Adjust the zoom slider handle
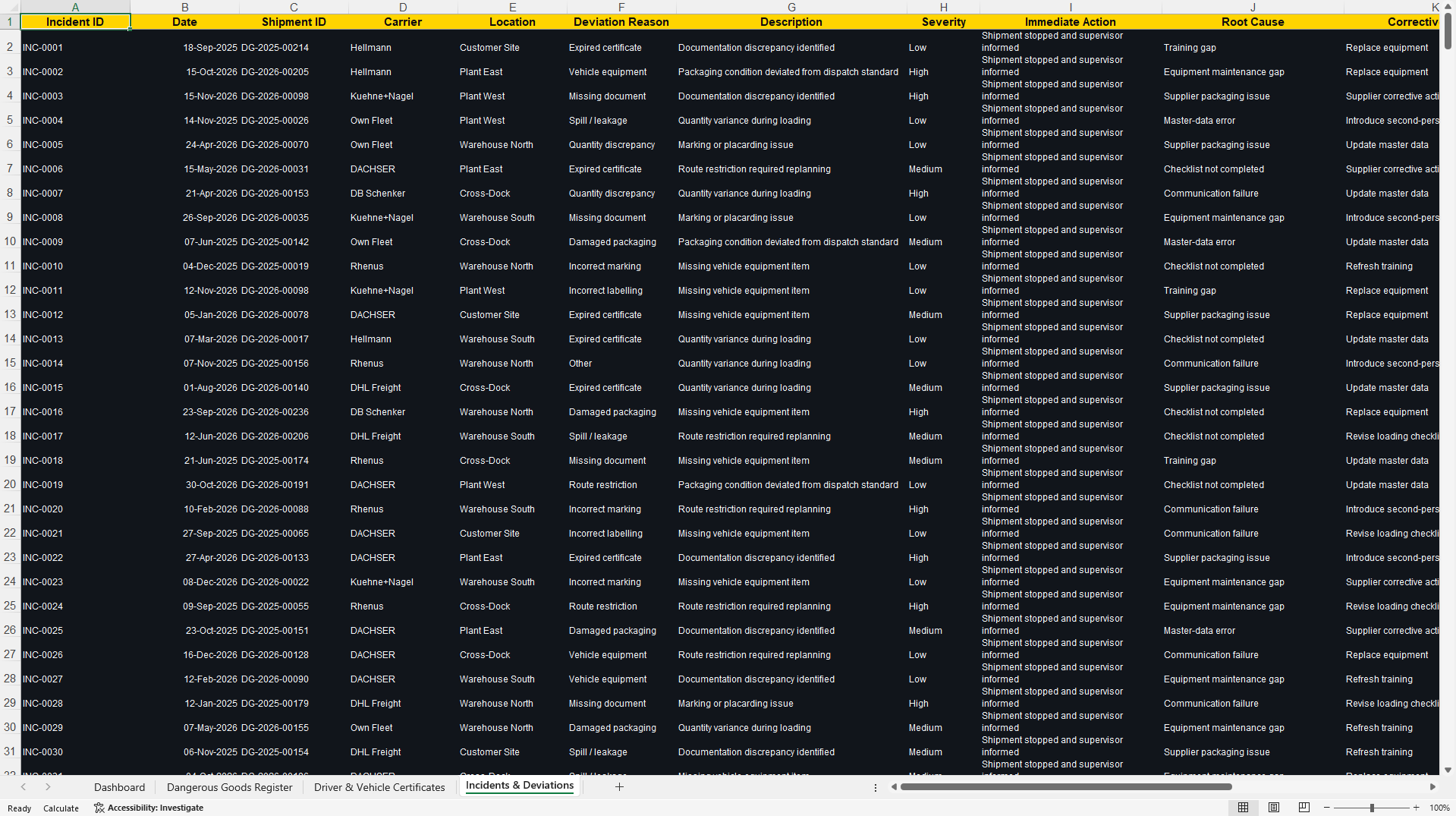 tap(1372, 808)
